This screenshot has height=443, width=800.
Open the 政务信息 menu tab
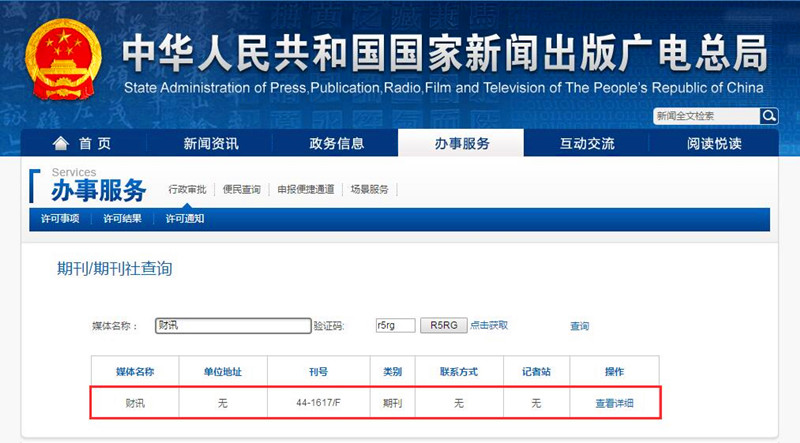[336, 143]
